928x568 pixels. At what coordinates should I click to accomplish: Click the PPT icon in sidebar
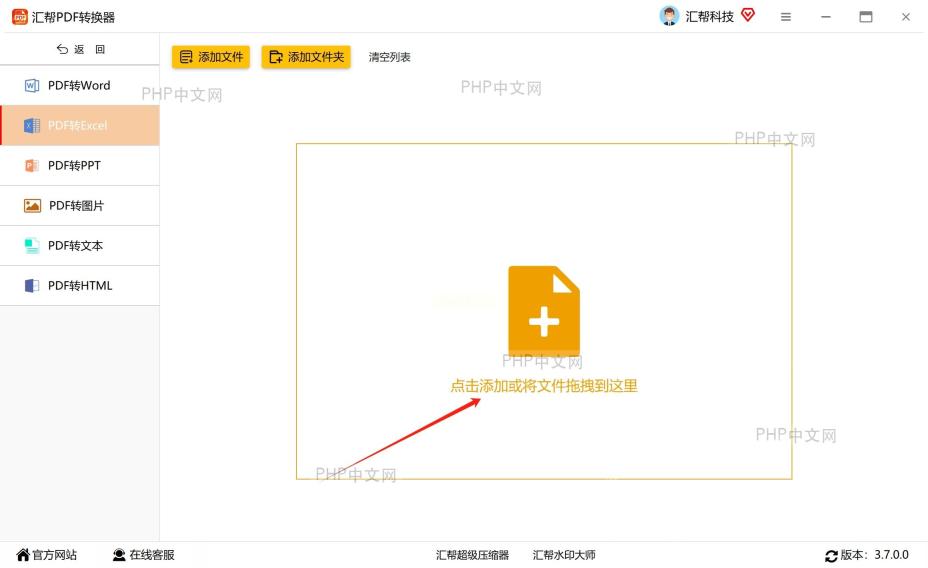point(31,166)
